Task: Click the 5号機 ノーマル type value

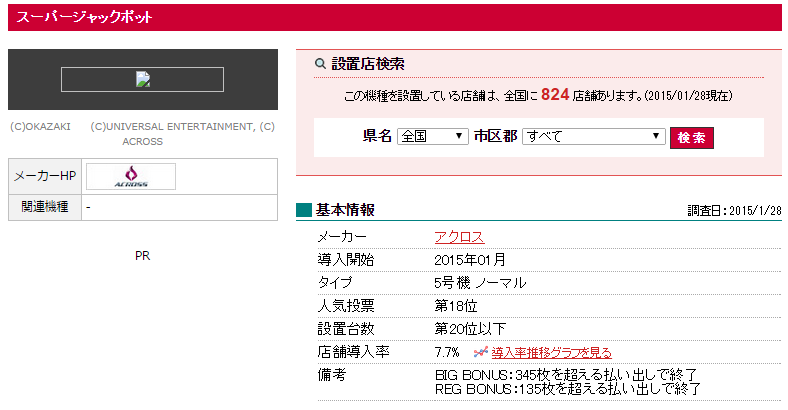Action: pyautogui.click(x=480, y=283)
